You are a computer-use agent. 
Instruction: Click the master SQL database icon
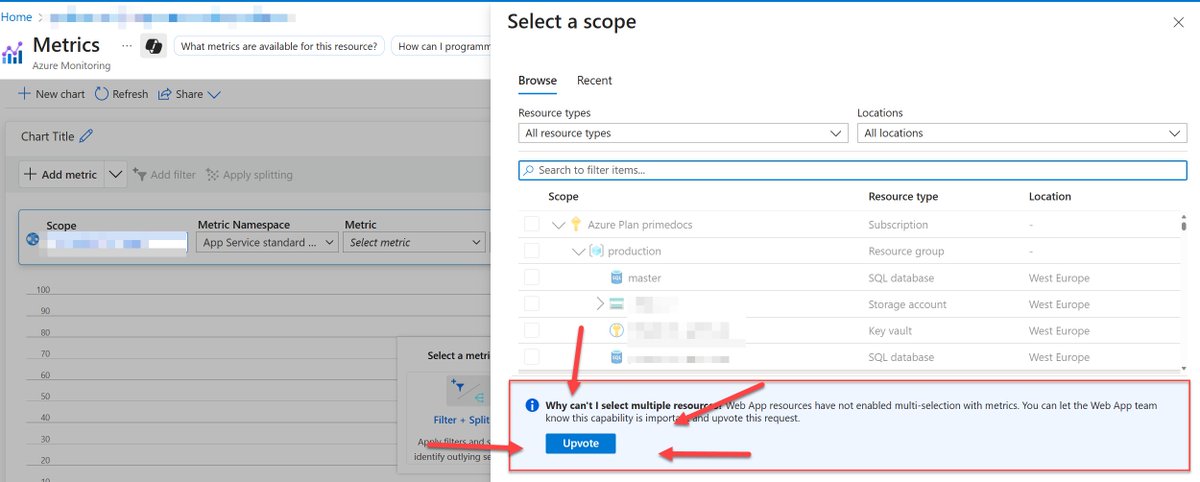(617, 278)
